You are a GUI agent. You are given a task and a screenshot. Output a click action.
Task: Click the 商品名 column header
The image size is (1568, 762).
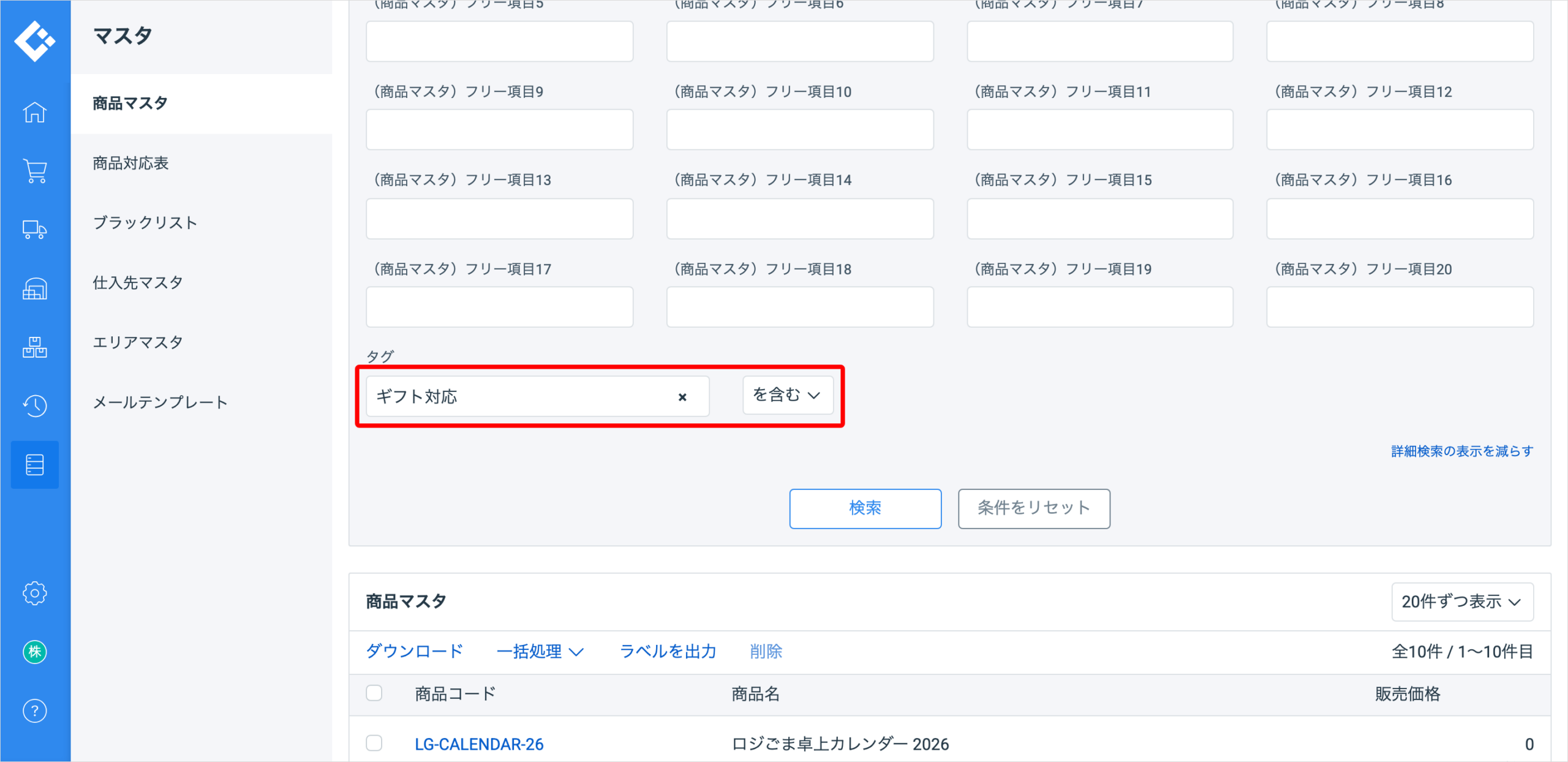(755, 694)
